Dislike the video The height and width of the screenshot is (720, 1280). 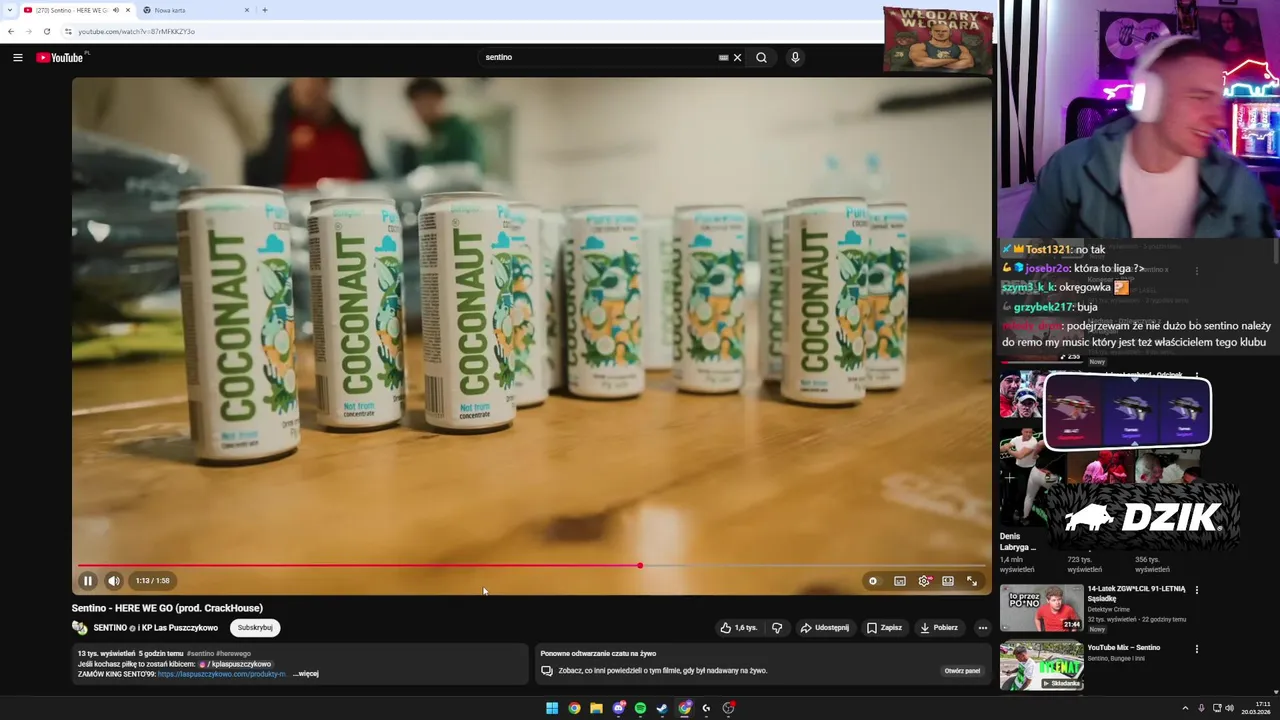(x=777, y=628)
